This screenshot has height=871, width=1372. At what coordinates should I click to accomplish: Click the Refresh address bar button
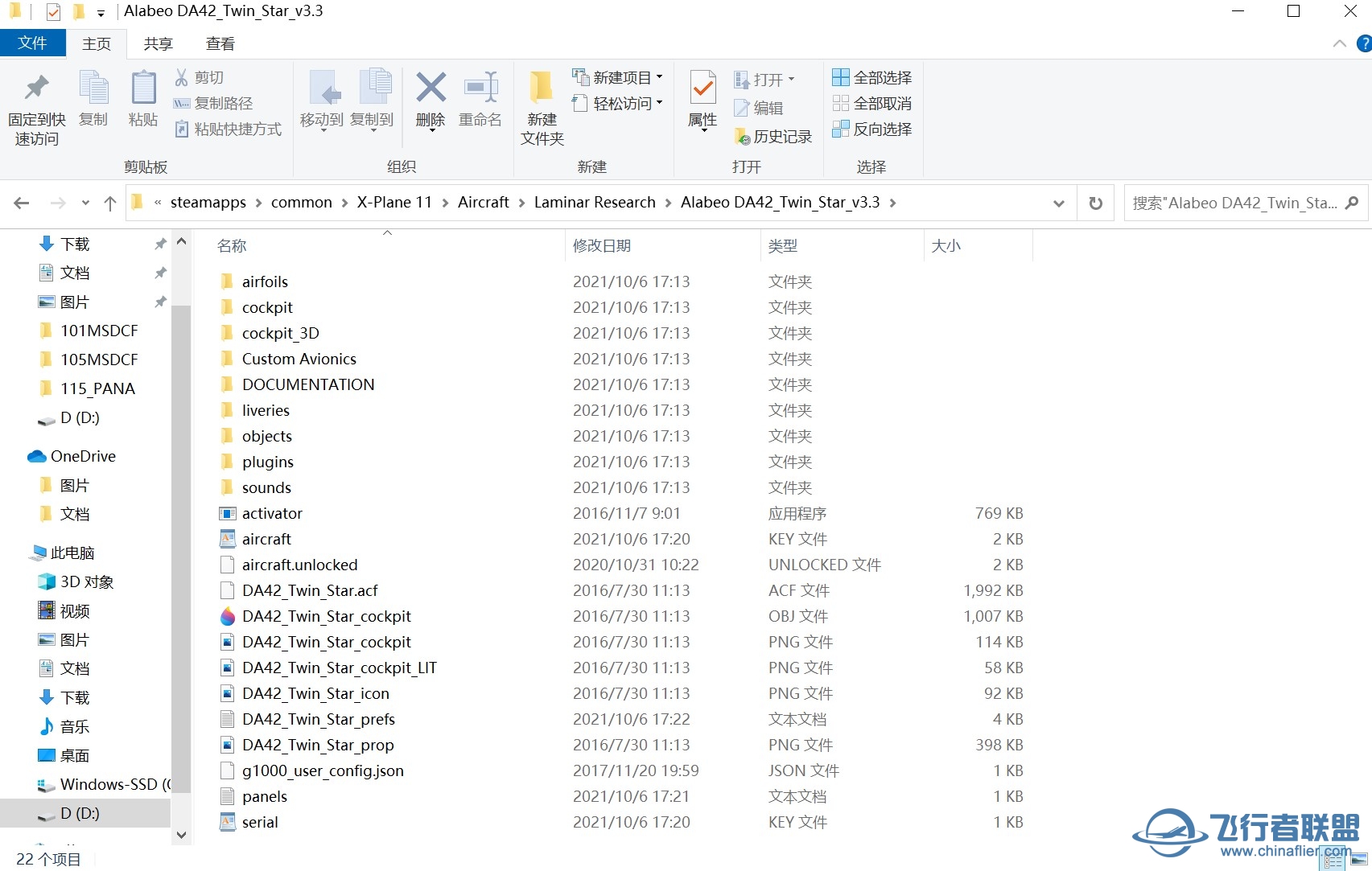(1095, 203)
